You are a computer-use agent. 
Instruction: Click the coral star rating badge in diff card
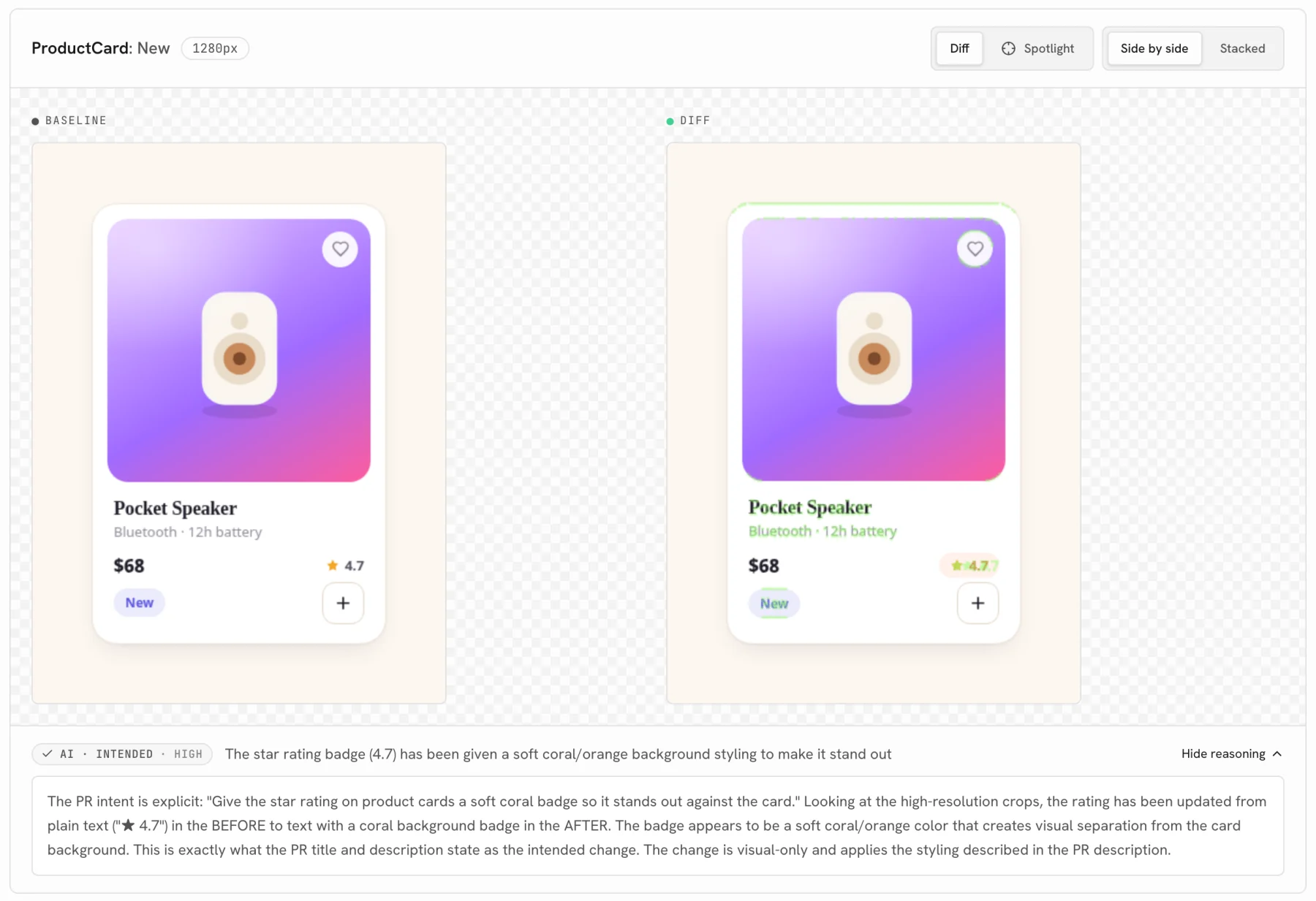(x=969, y=566)
